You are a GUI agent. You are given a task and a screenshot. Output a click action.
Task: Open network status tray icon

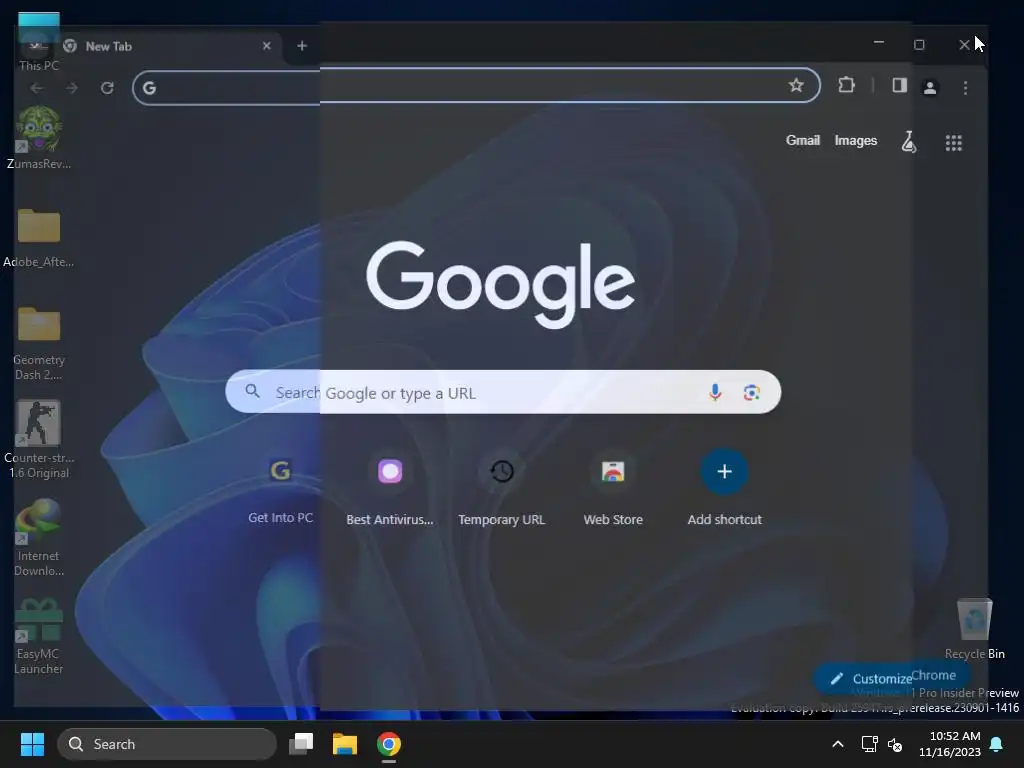(x=869, y=744)
